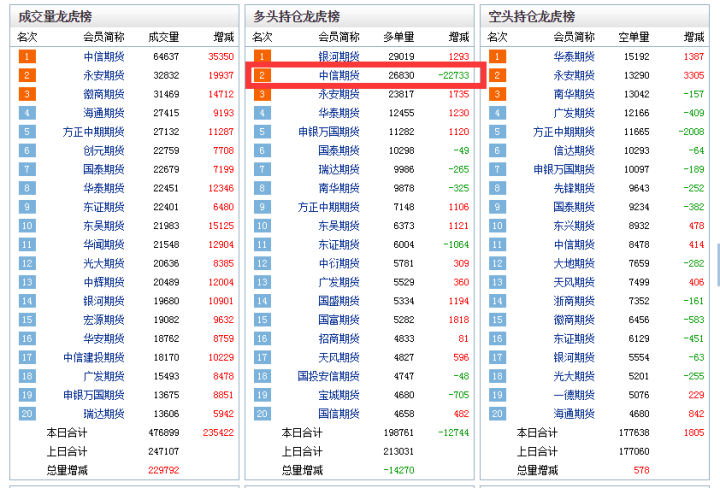Click the 增减 header in 成交量龙虎榜
This screenshot has height=488, width=720.
point(224,37)
